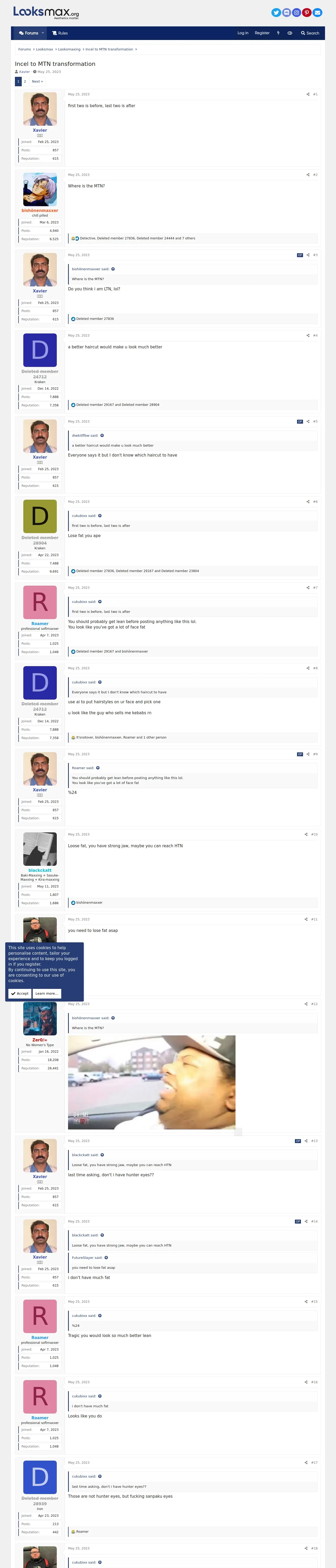This screenshot has width=336, height=1568.
Task: Click the Register link
Action: (262, 33)
